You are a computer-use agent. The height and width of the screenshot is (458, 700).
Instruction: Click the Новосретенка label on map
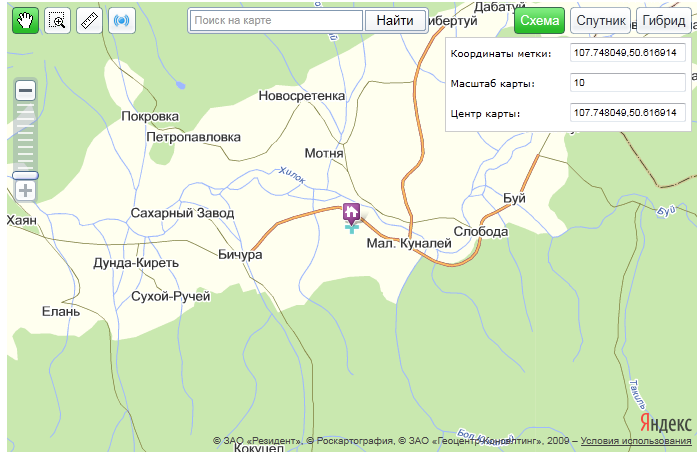[302, 96]
